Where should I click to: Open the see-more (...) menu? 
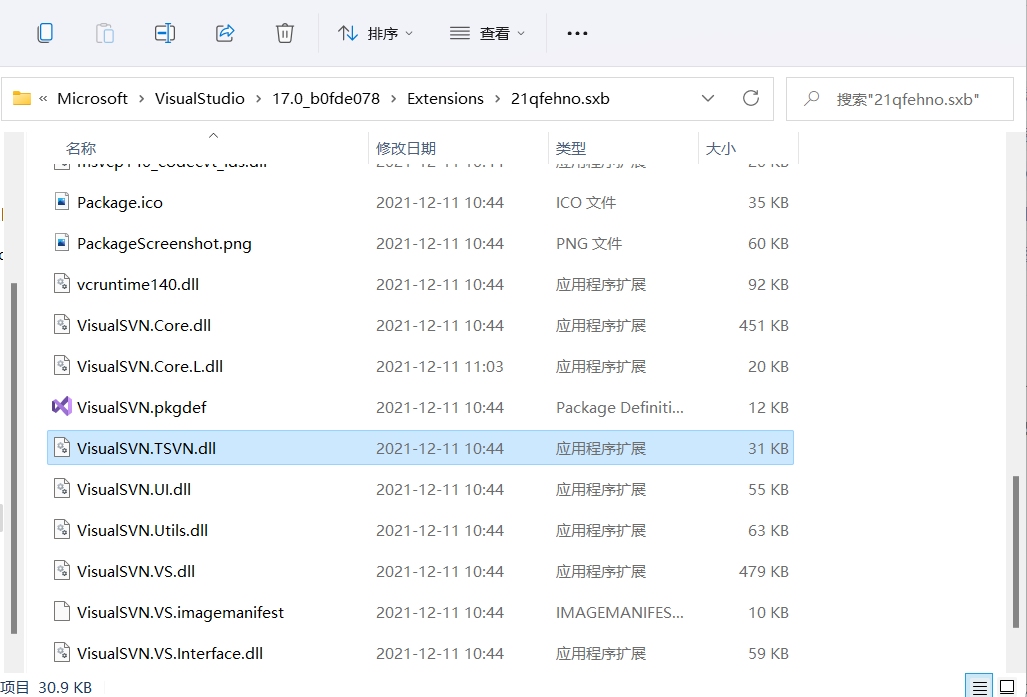click(x=577, y=33)
